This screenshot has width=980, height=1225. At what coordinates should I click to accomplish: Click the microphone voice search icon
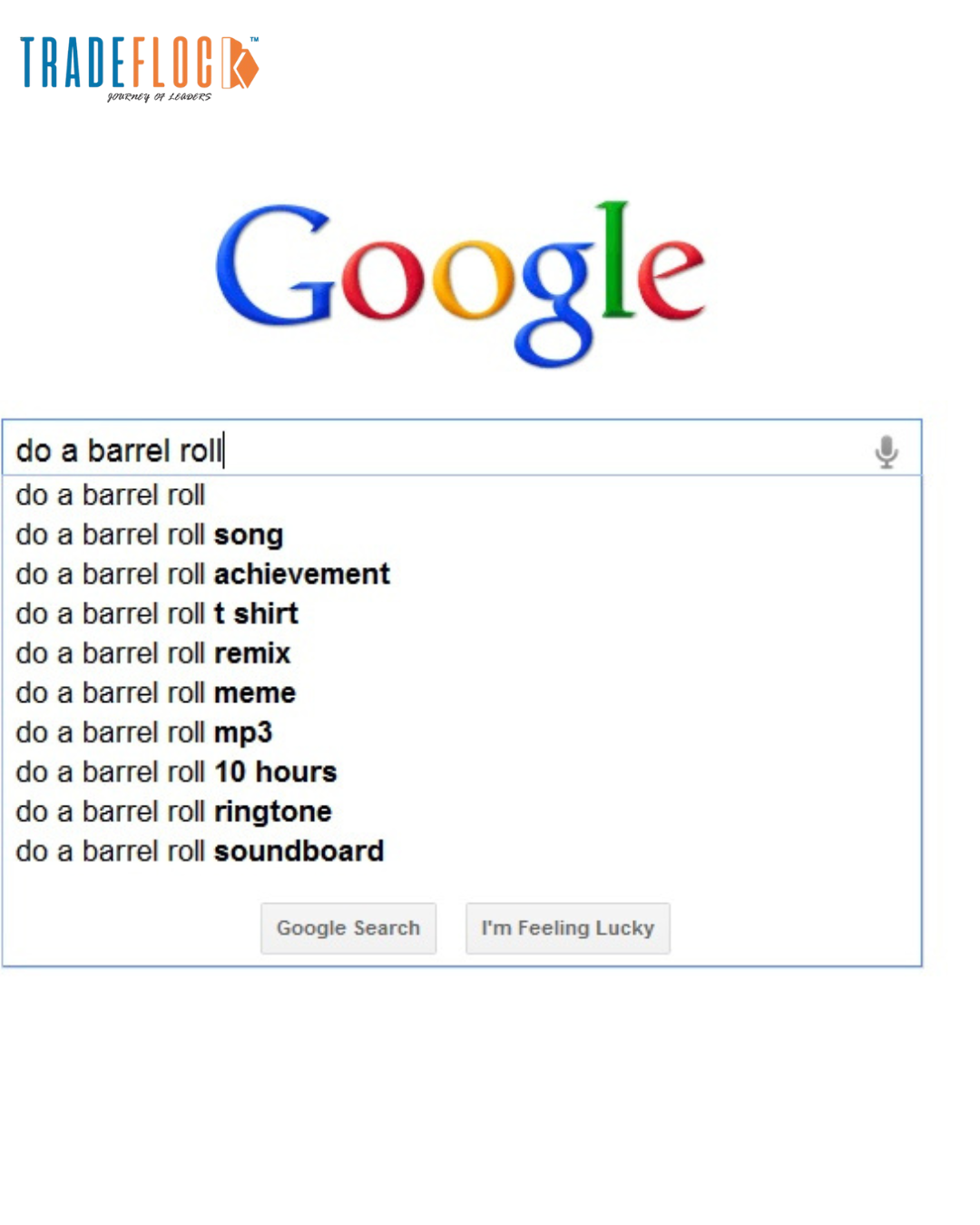point(887,451)
